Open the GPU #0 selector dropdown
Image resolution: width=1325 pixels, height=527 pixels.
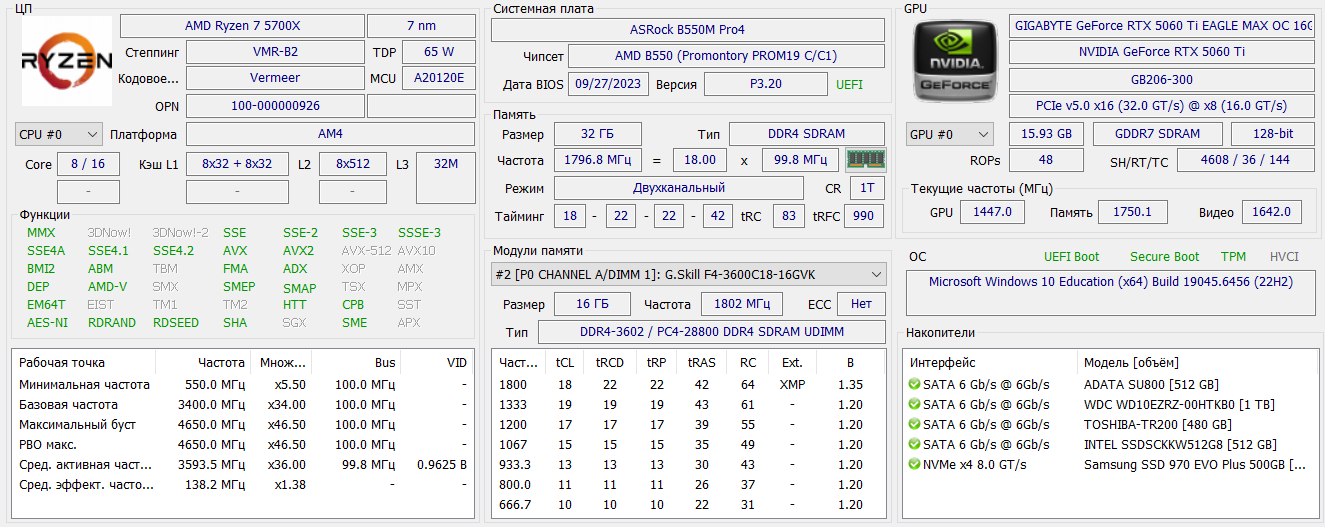coord(950,134)
